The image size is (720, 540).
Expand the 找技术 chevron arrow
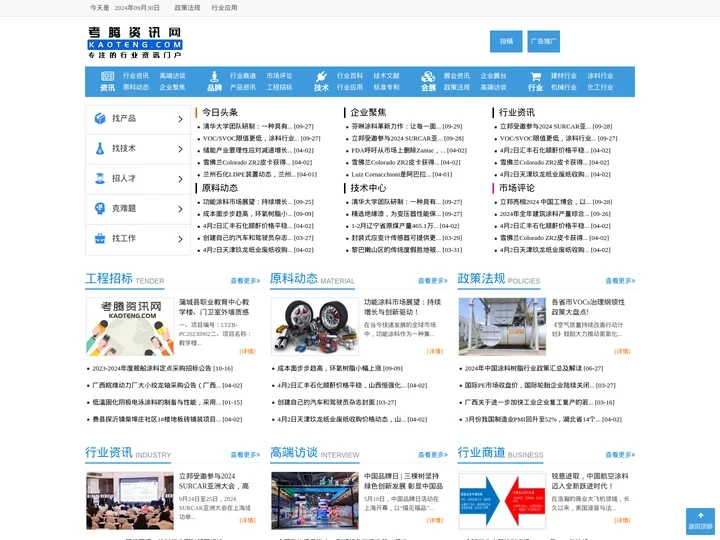tap(180, 149)
